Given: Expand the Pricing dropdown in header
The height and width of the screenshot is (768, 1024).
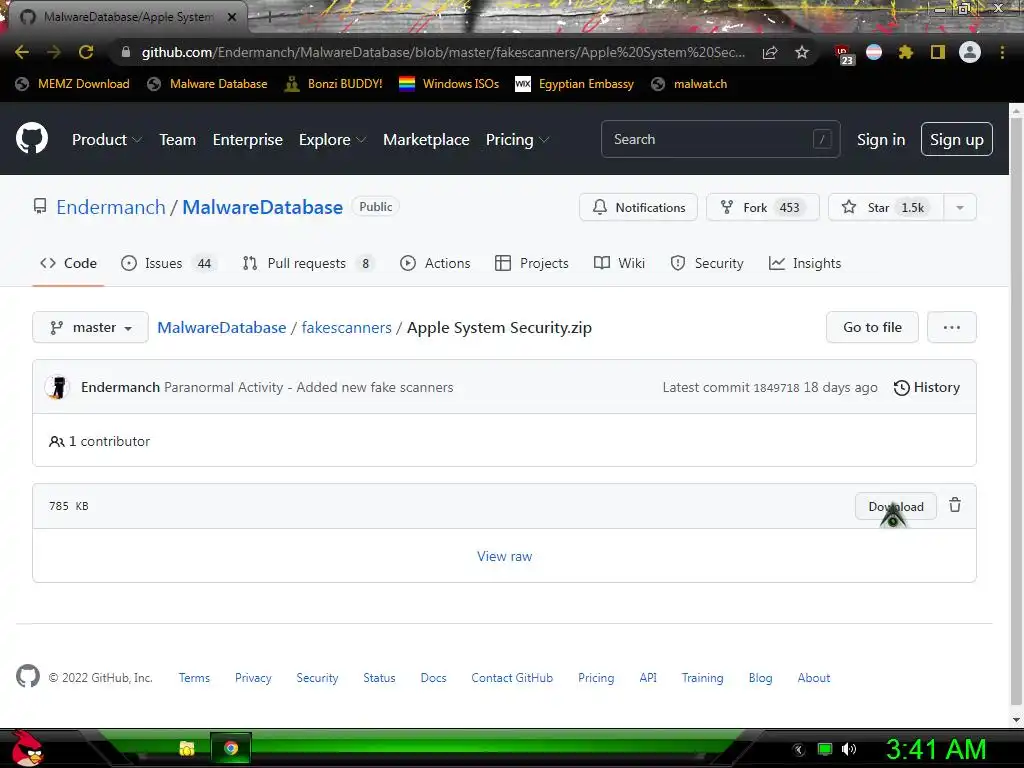Looking at the screenshot, I should click(x=517, y=140).
